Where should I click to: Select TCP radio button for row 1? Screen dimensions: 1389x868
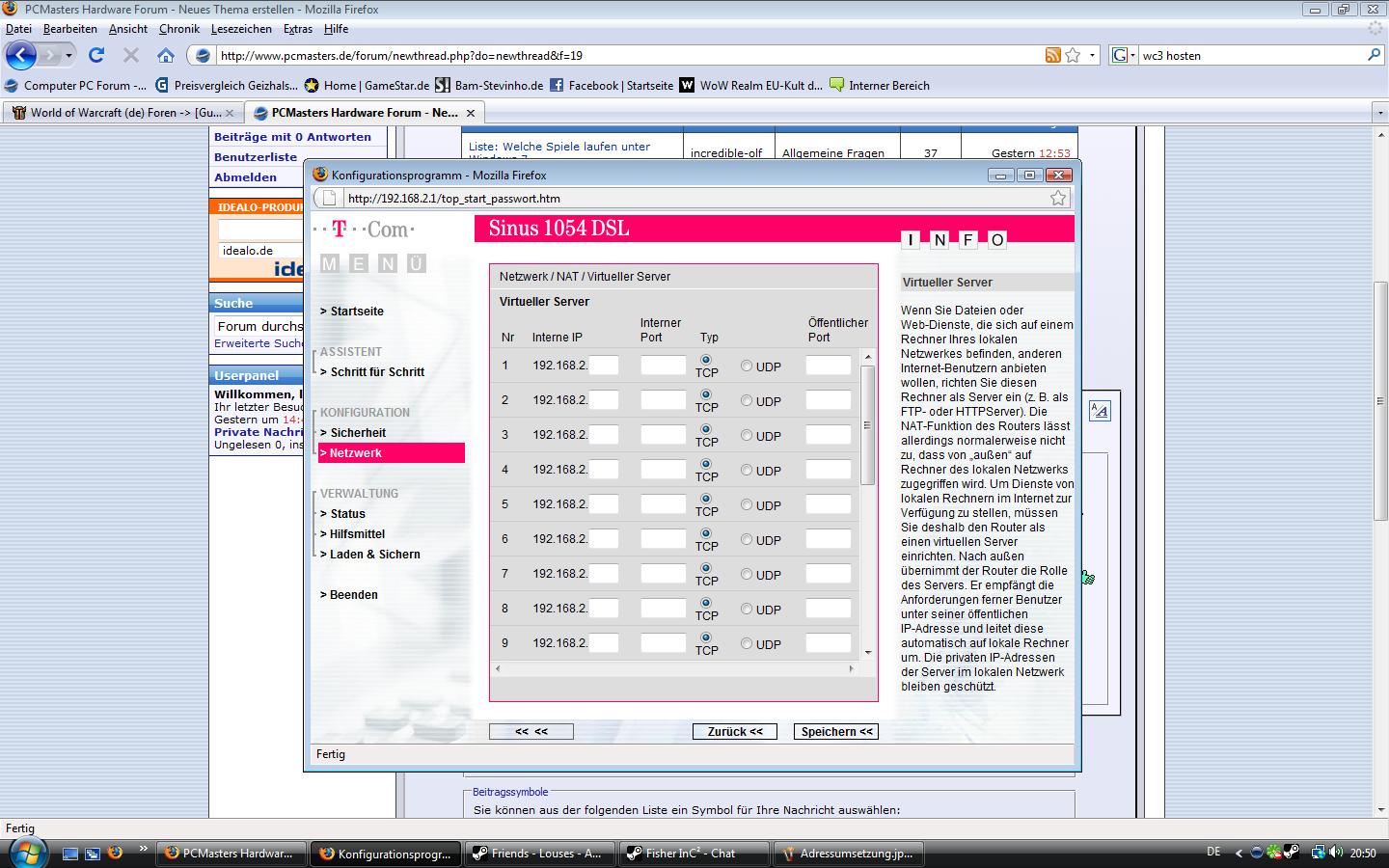[x=706, y=360]
